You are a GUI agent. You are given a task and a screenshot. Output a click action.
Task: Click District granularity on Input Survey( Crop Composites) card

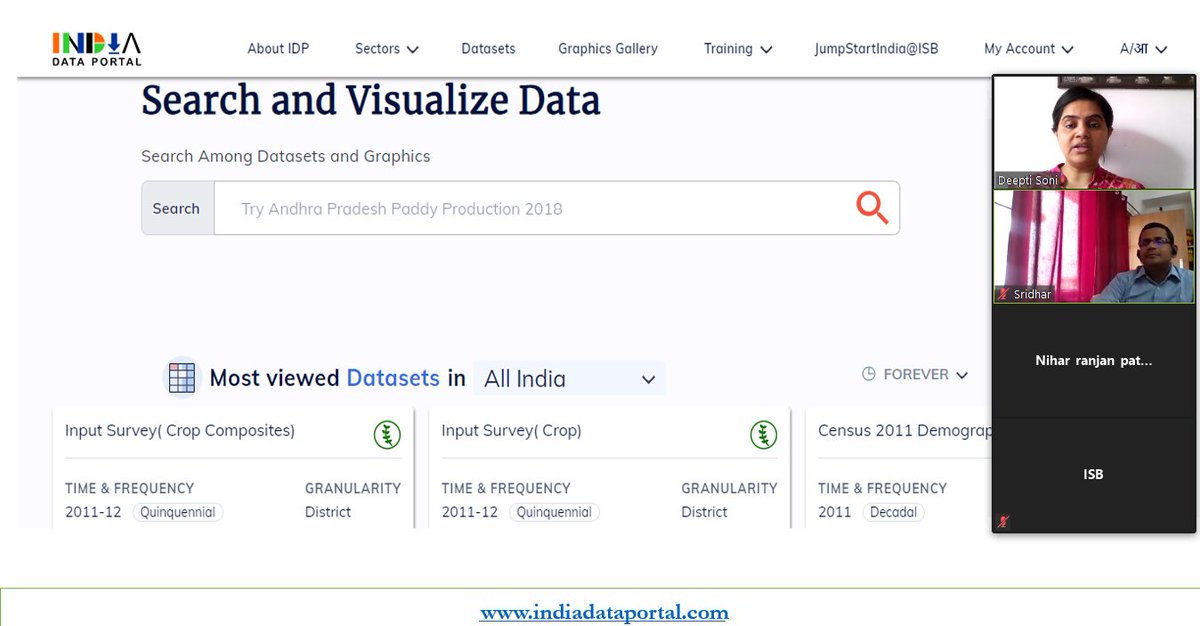[x=328, y=512]
